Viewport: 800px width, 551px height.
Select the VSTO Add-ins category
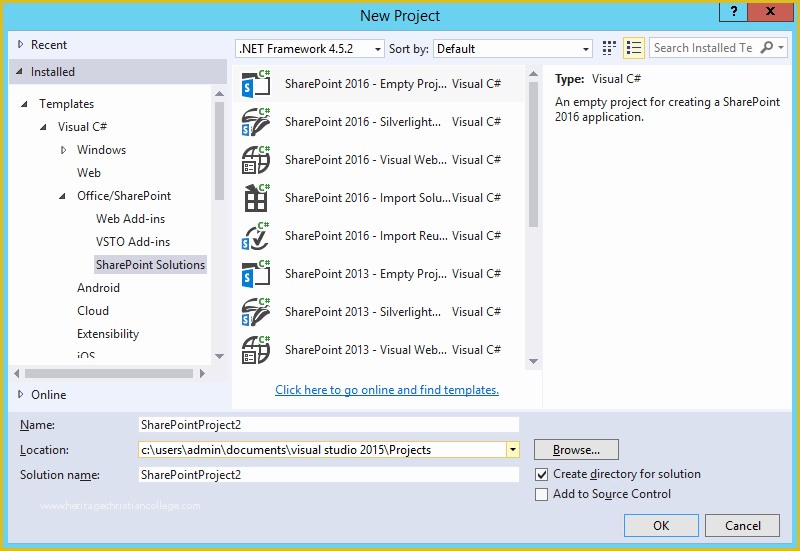point(133,242)
